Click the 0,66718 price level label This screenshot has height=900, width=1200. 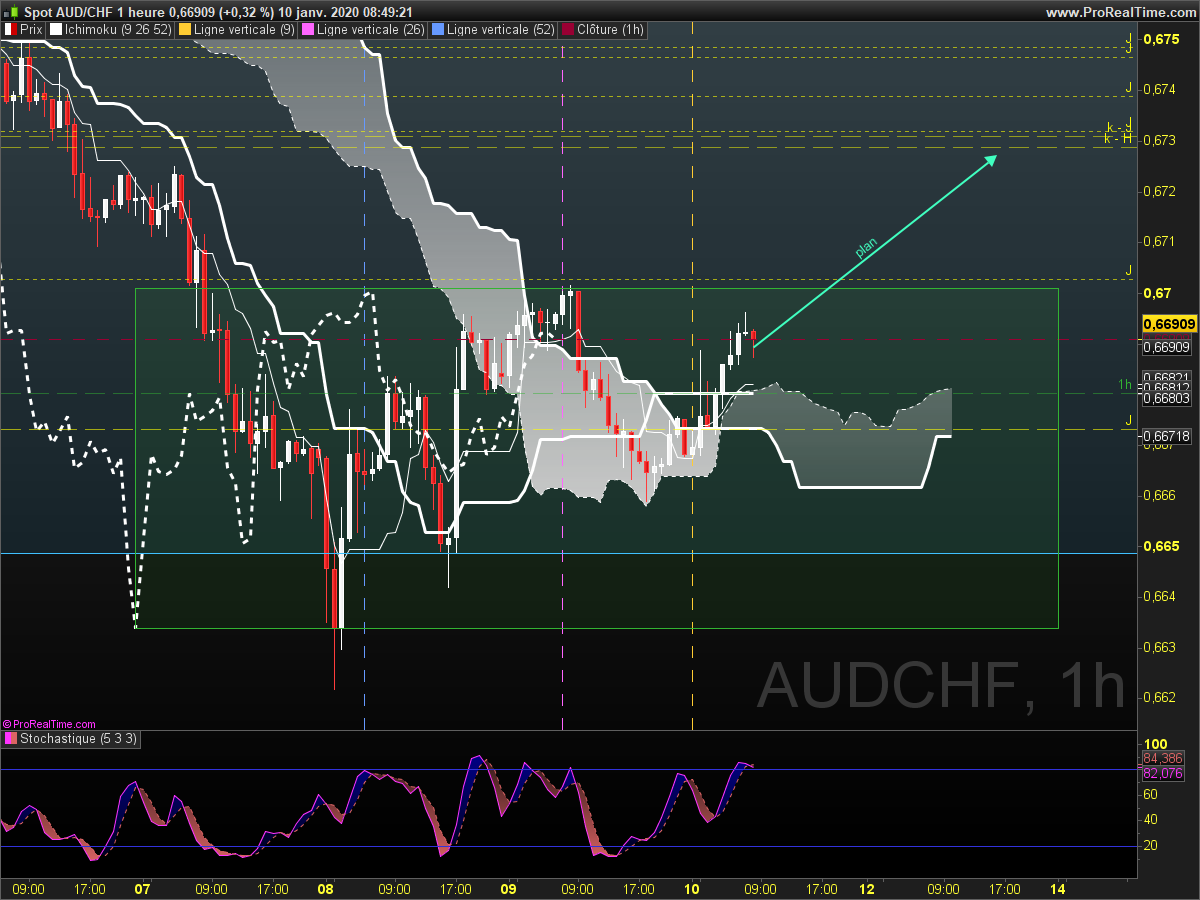click(1165, 436)
